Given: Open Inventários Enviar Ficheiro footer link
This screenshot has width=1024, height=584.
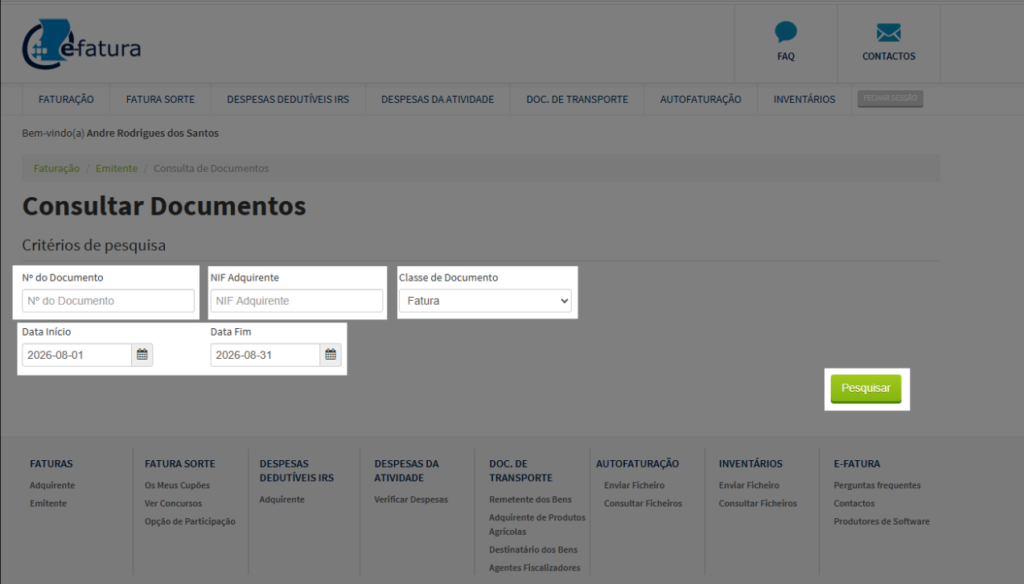Looking at the screenshot, I should 749,485.
